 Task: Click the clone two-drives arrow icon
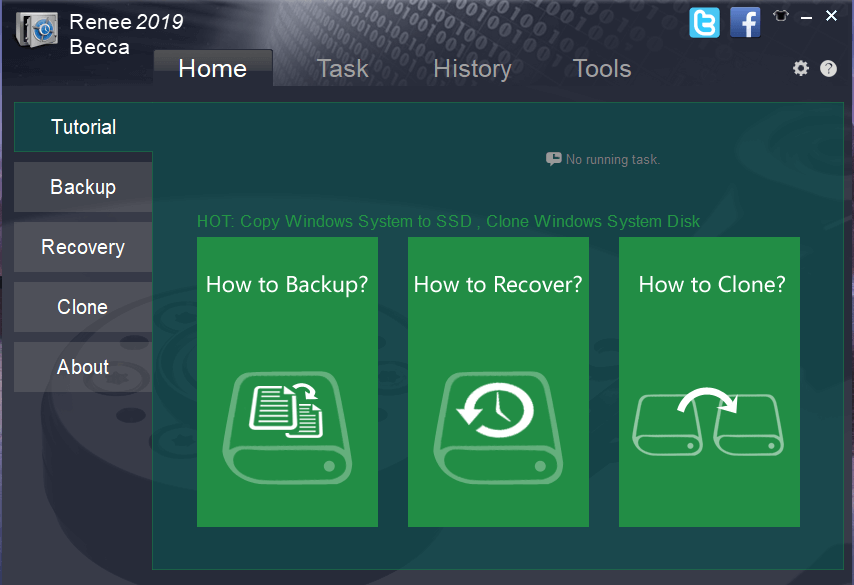tap(708, 420)
